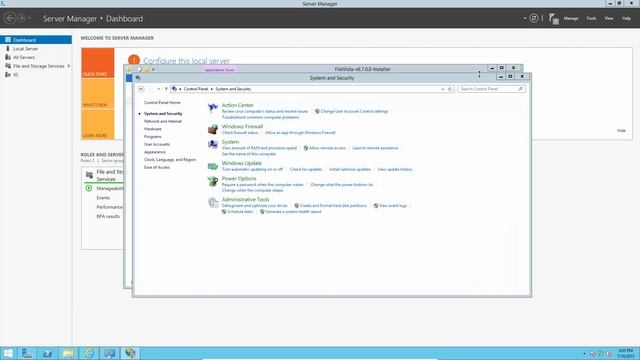The width and height of the screenshot is (640, 360).
Task: Select the Application Tools ribbon tab
Action: click(219, 70)
